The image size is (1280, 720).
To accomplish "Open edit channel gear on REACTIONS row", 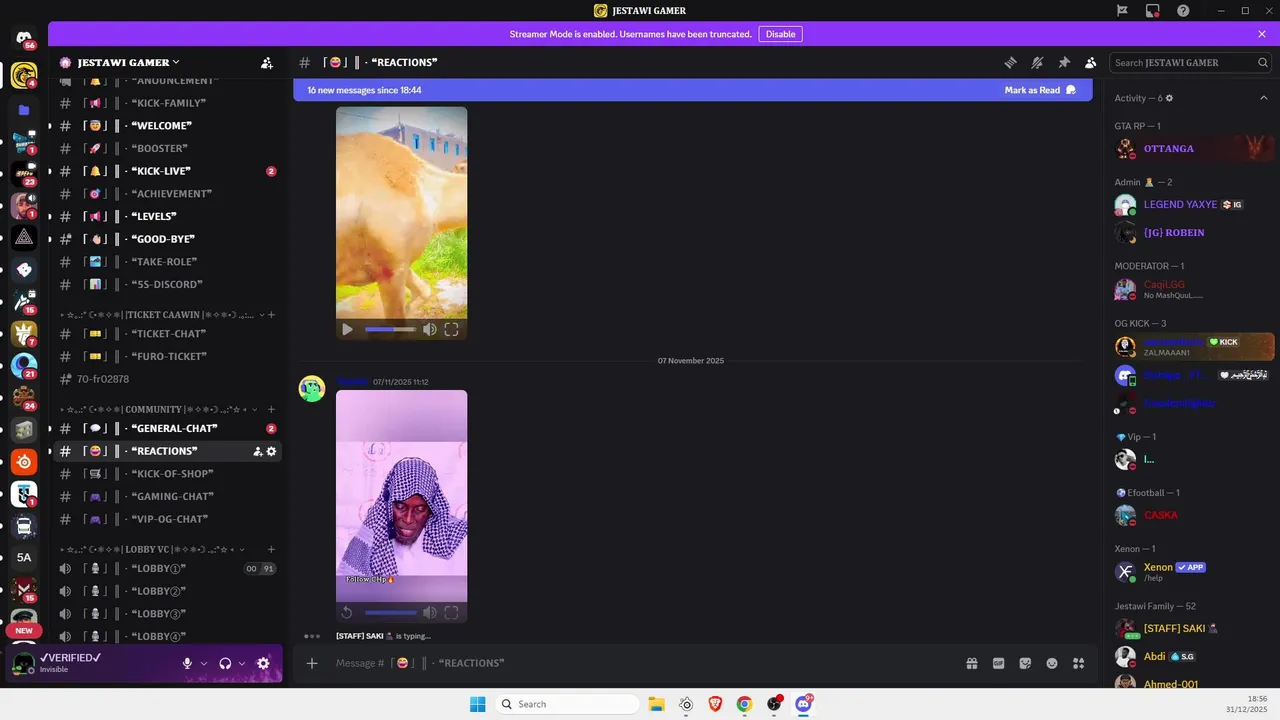I will 271,451.
